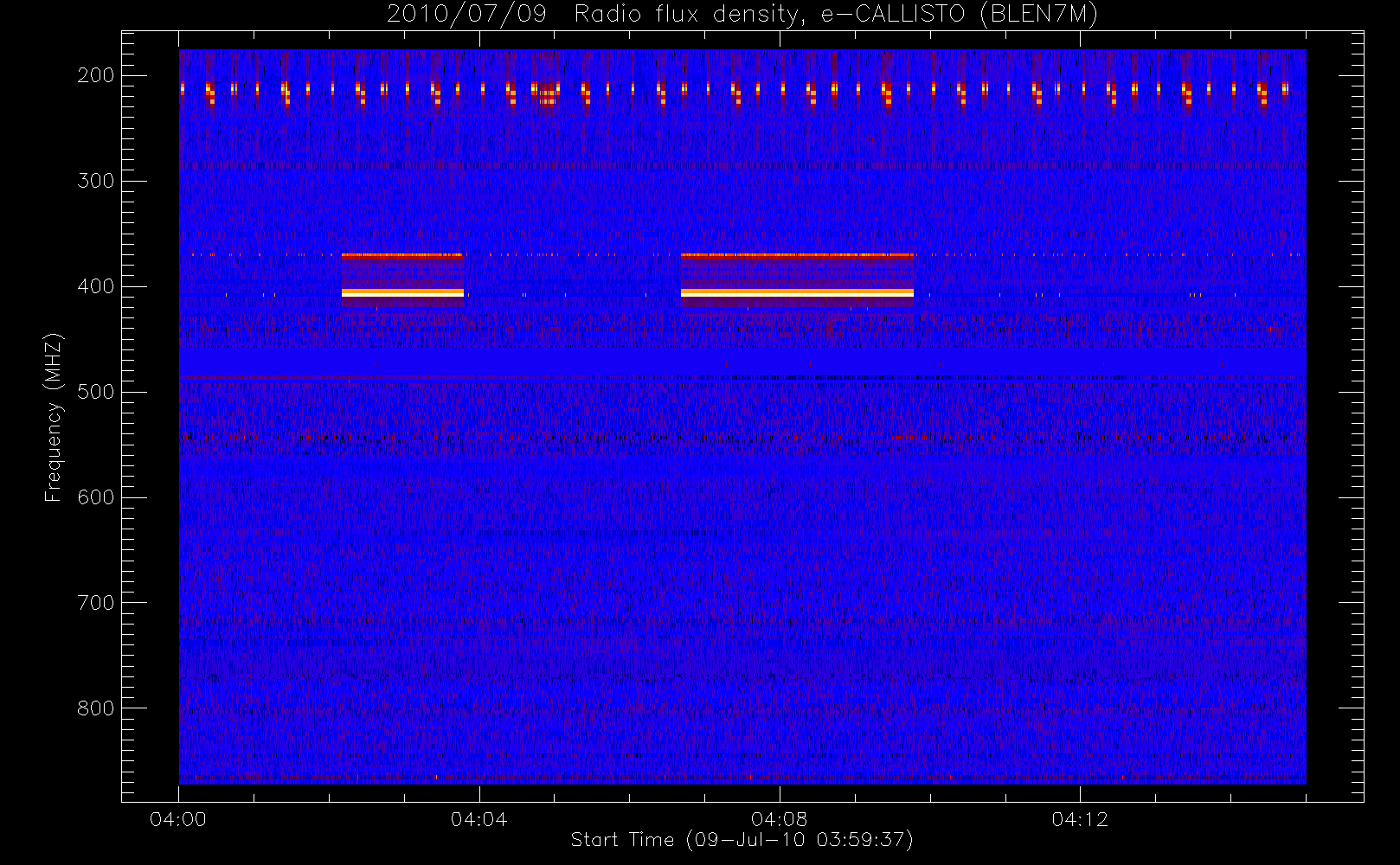Click the long bright emission band near 04:08
Viewport: 1400px width, 865px height.
(797, 292)
